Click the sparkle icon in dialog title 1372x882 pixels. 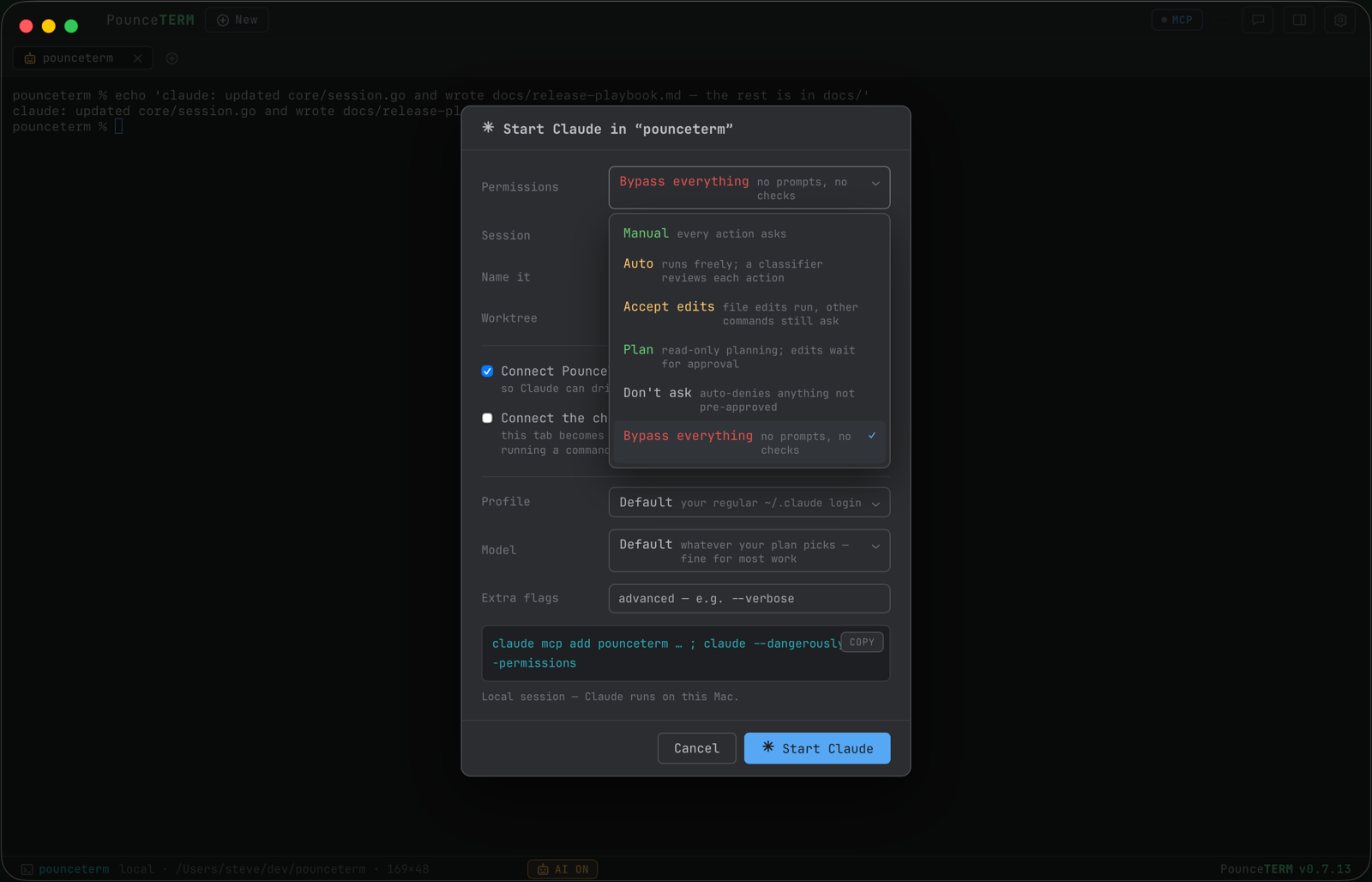tap(488, 128)
